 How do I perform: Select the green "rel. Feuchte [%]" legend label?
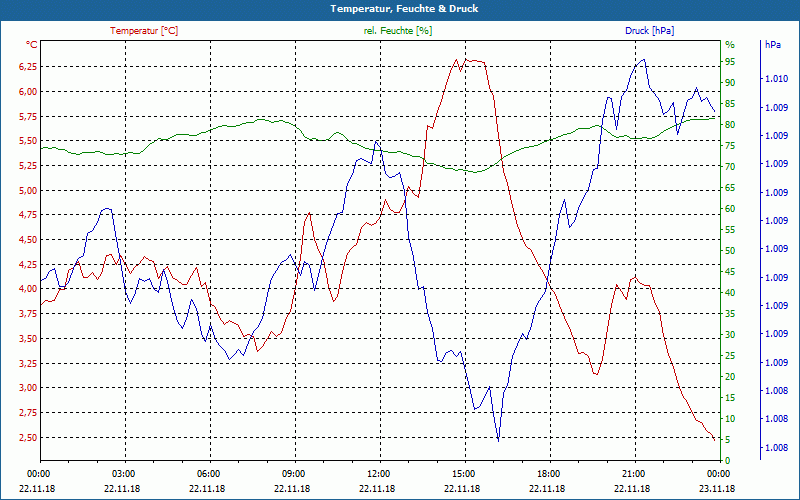[x=397, y=31]
